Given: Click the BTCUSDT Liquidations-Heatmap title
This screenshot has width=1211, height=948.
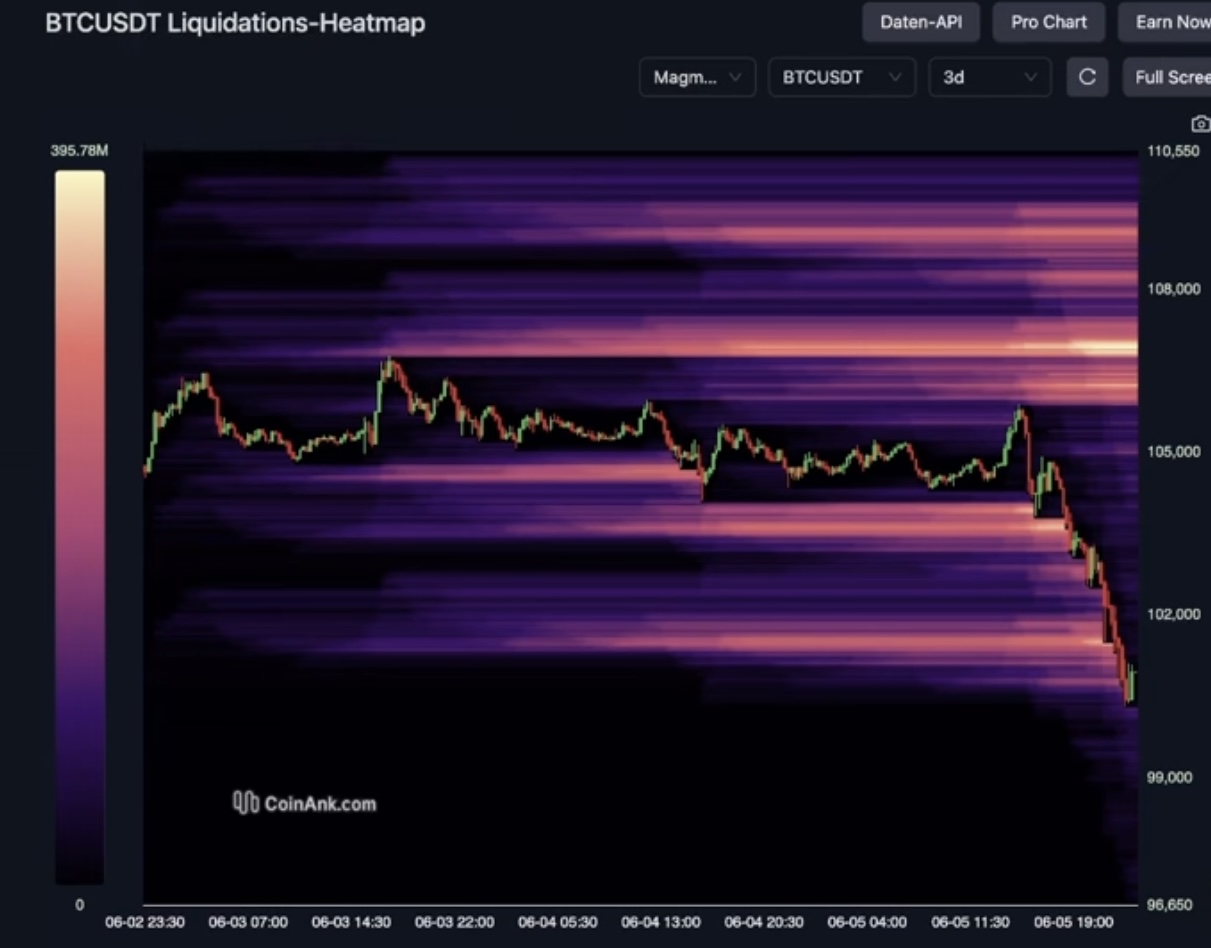Looking at the screenshot, I should click(x=234, y=22).
